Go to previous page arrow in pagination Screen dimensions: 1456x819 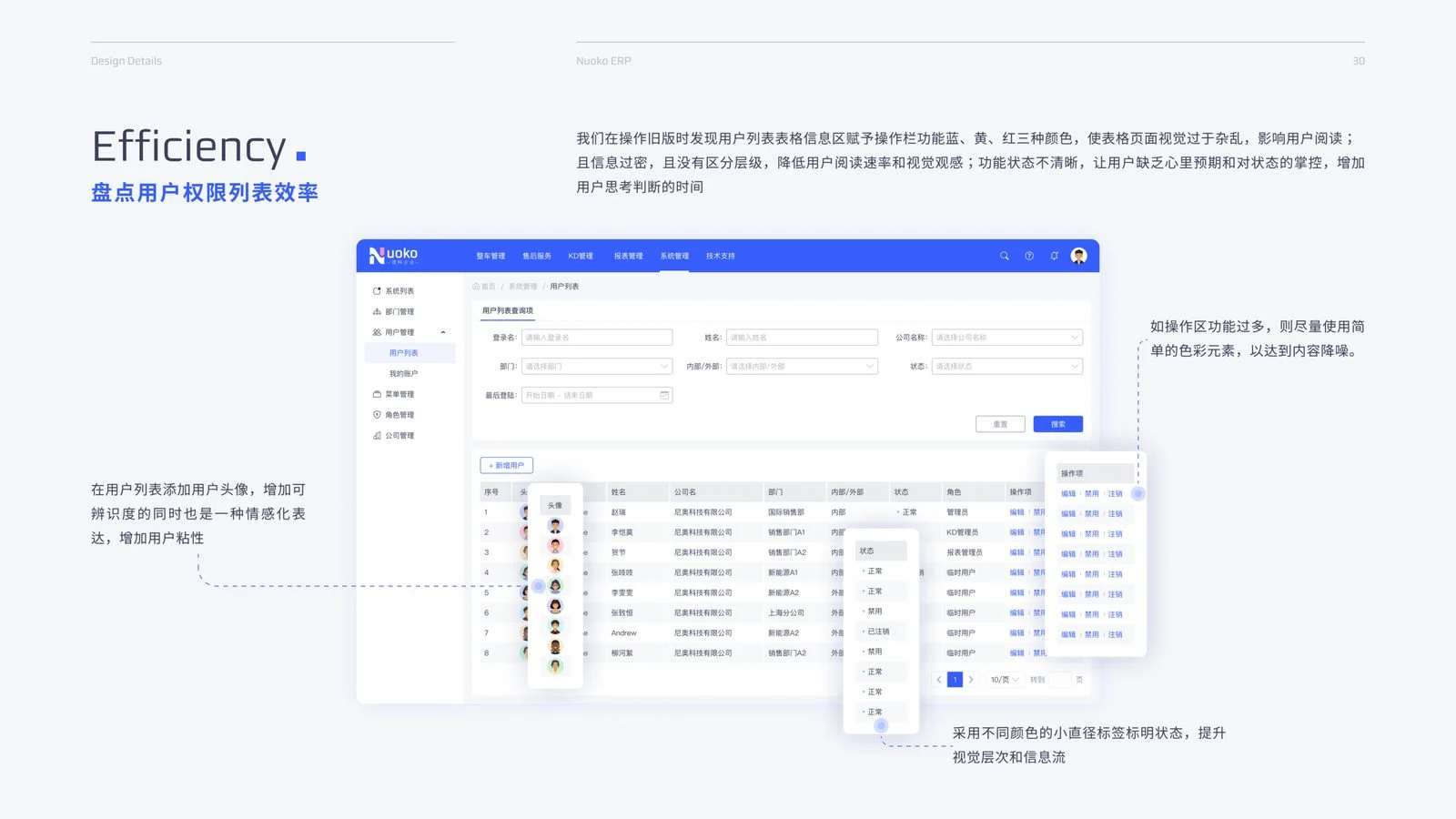point(939,680)
